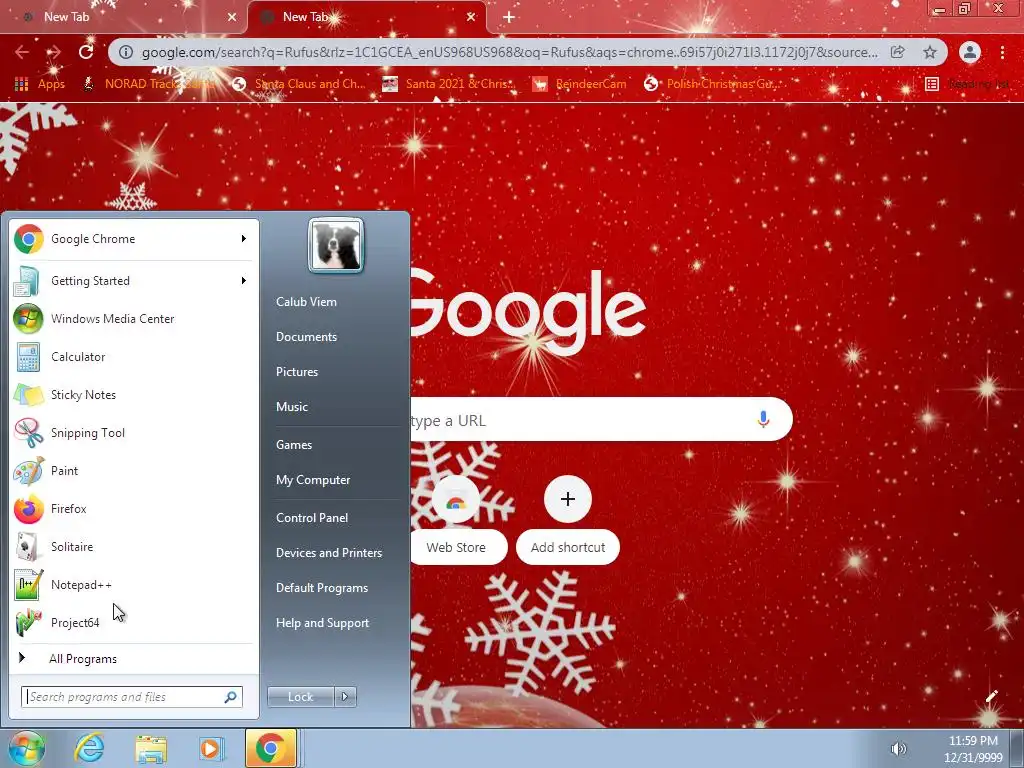
Task: Open ReindeerCam bookmark
Action: click(x=579, y=84)
